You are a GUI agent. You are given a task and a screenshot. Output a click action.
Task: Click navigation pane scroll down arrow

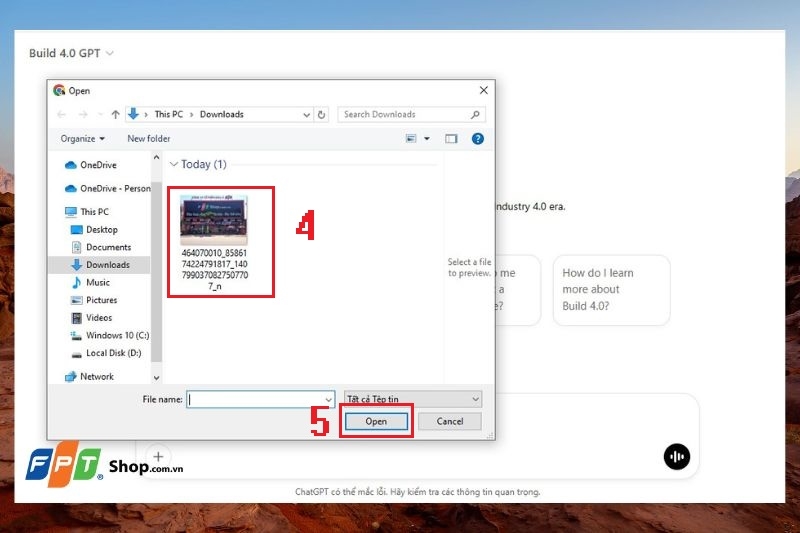coord(156,378)
